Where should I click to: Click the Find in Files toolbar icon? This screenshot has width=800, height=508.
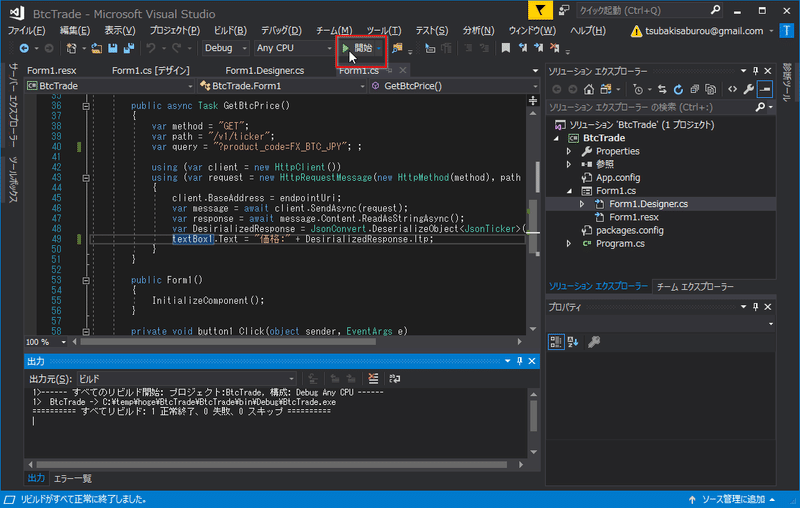pyautogui.click(x=397, y=48)
